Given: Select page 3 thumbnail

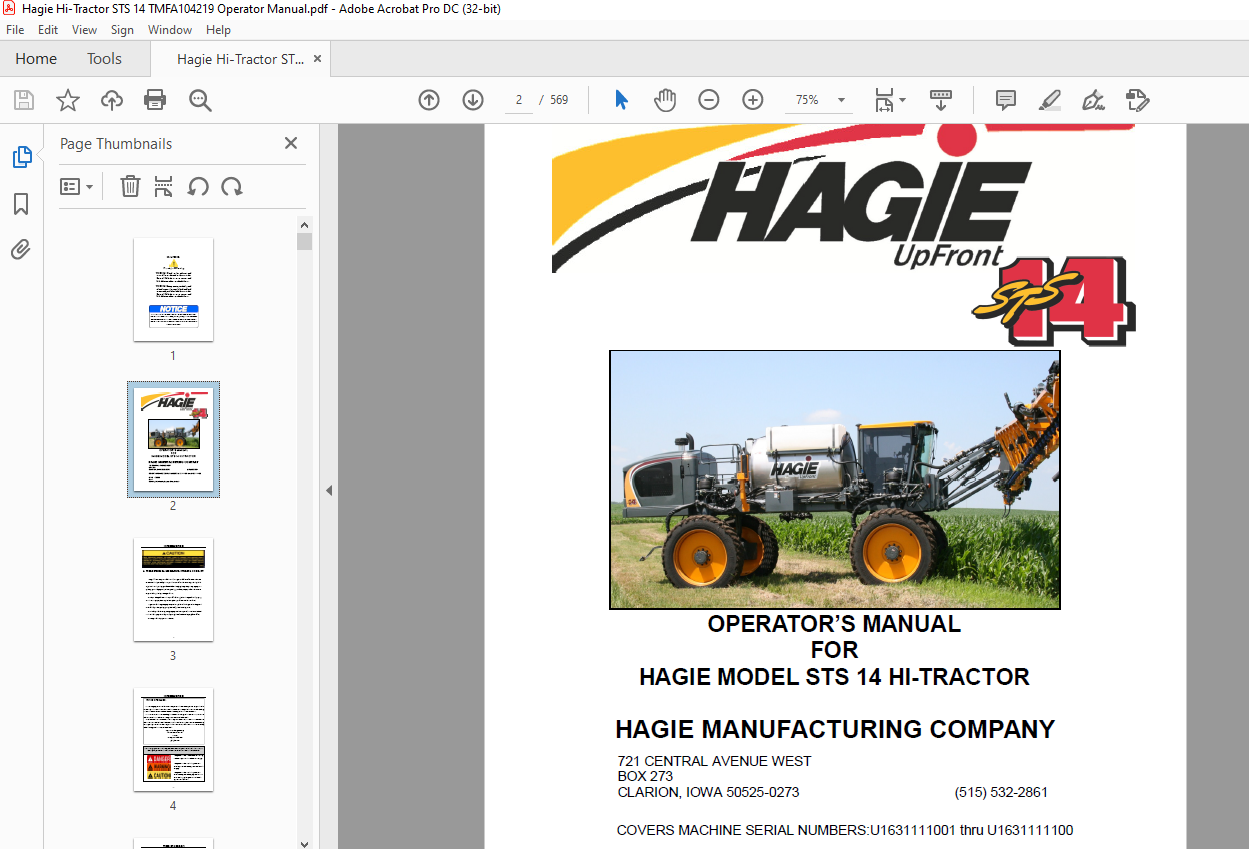Looking at the screenshot, I should (173, 590).
